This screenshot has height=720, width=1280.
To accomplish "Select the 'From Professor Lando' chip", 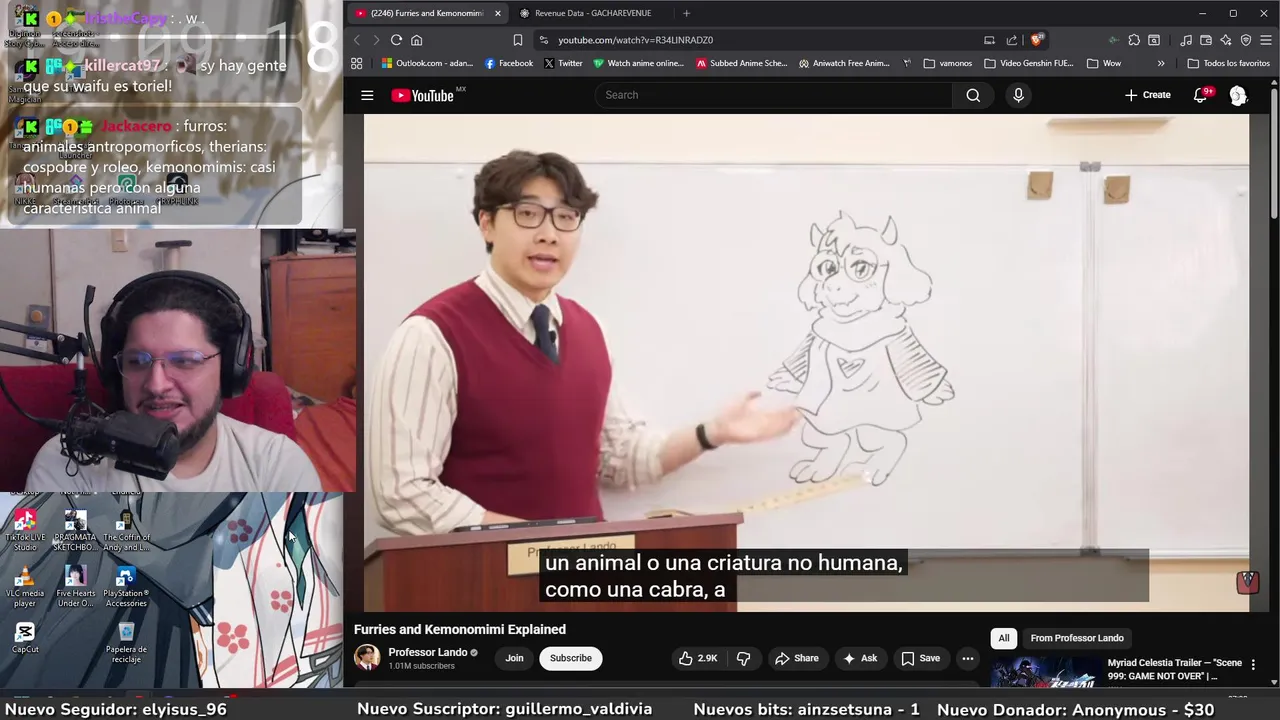I will pyautogui.click(x=1077, y=638).
